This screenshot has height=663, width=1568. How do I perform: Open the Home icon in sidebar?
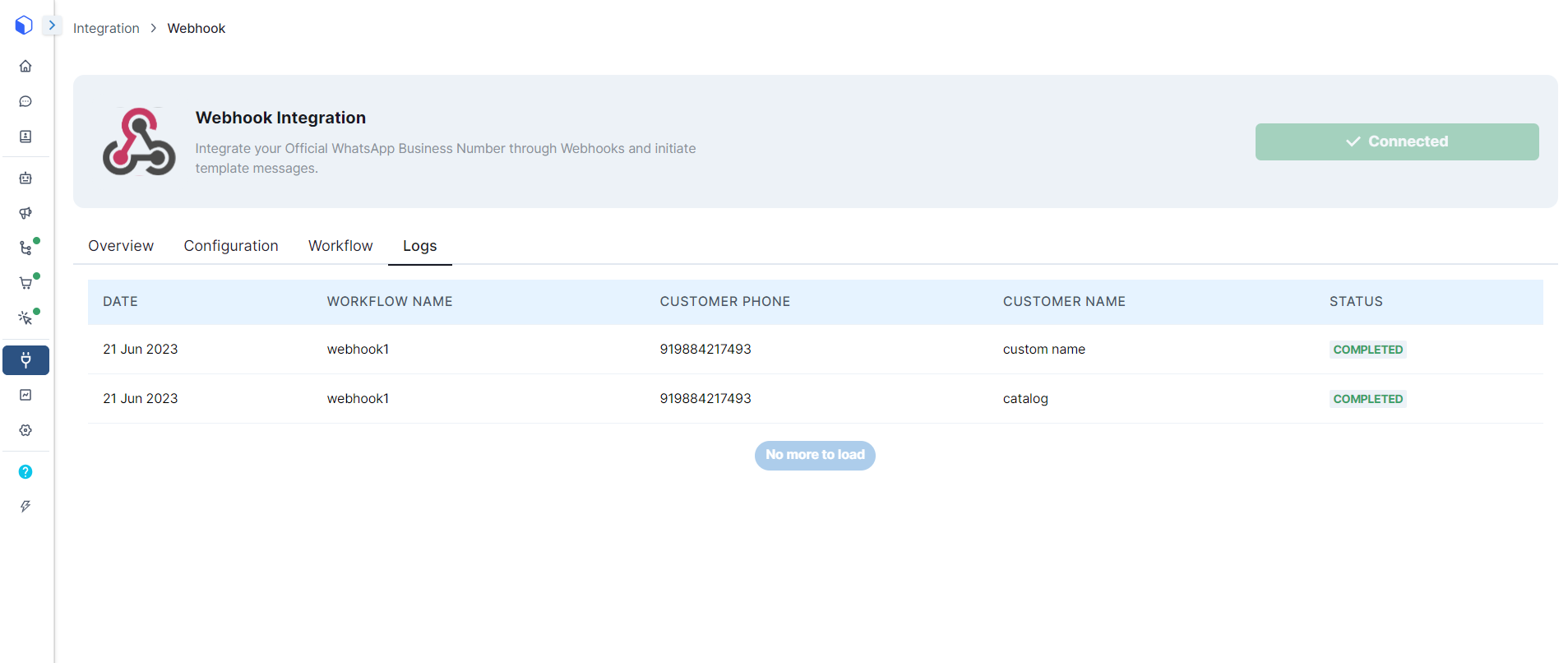[x=25, y=66]
